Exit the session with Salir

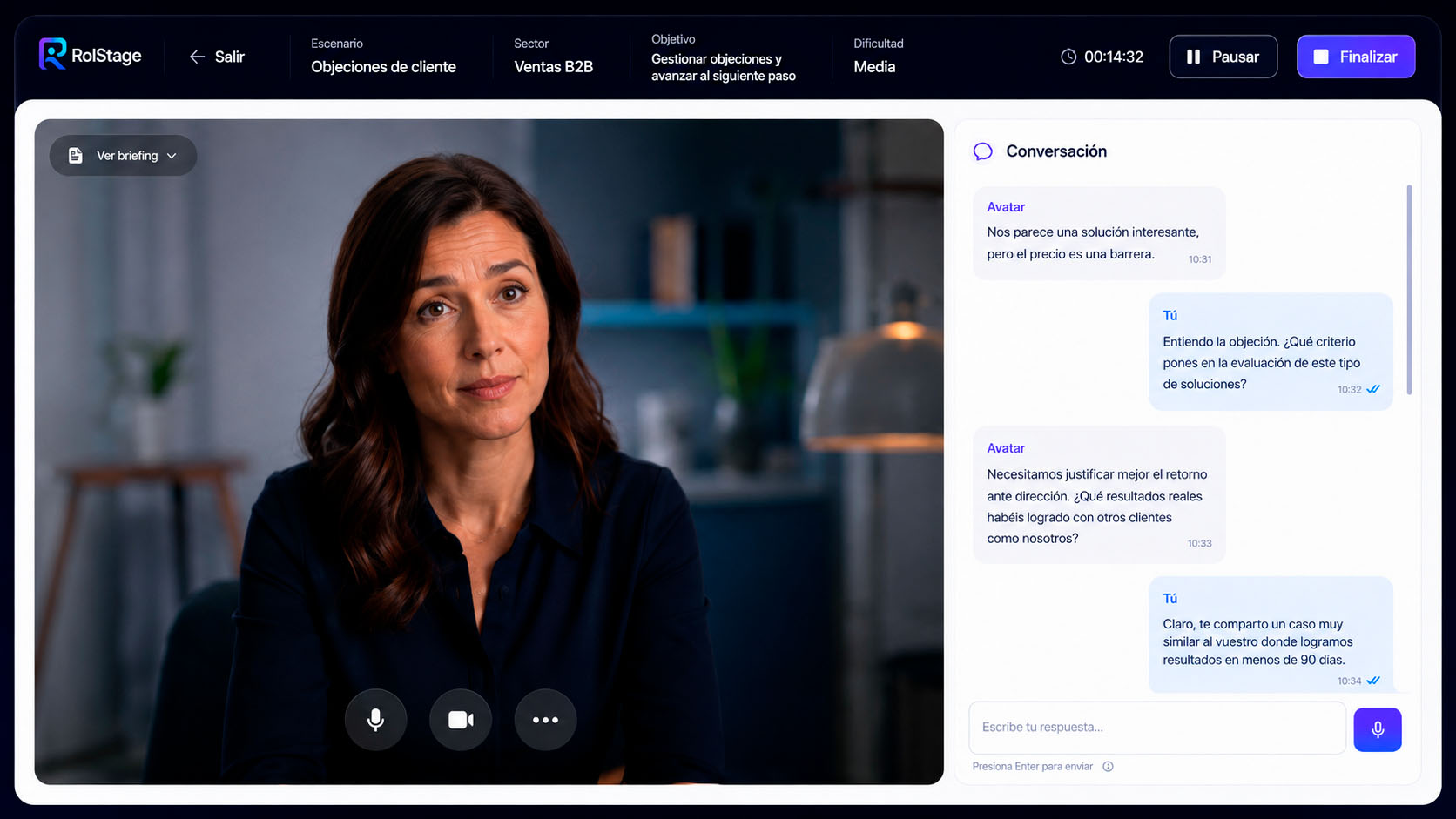[218, 57]
